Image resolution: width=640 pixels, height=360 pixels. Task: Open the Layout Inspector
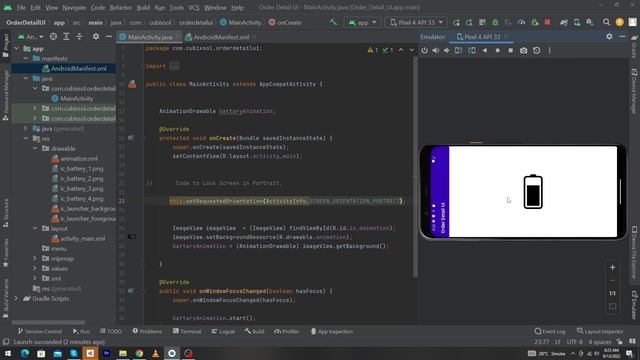click(x=600, y=331)
